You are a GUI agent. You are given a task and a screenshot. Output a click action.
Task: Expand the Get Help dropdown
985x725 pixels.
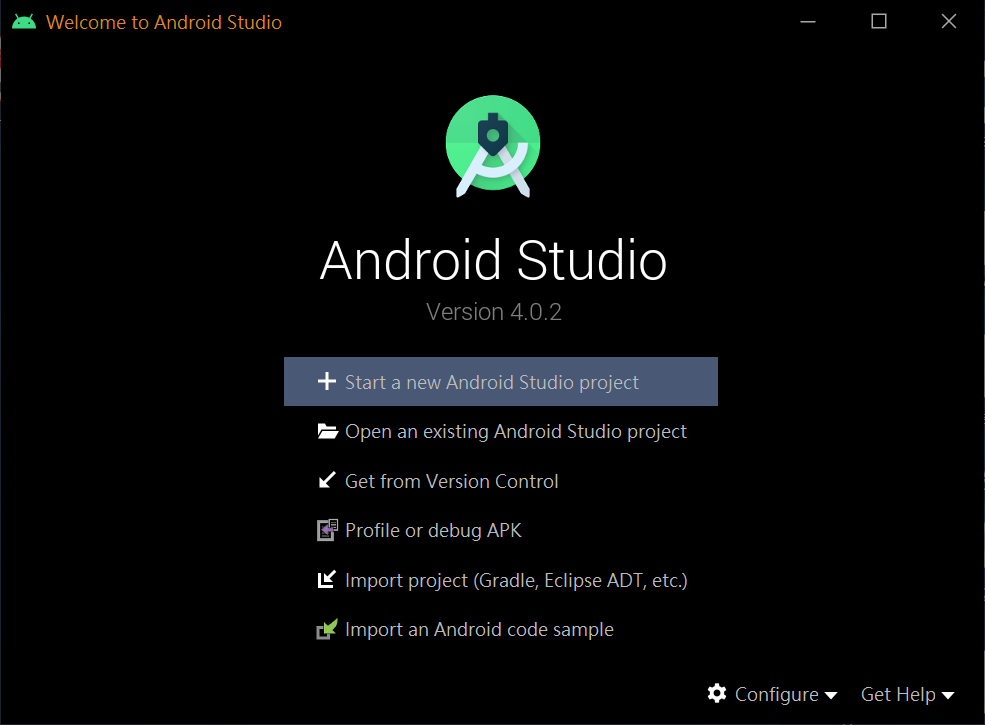tap(908, 694)
